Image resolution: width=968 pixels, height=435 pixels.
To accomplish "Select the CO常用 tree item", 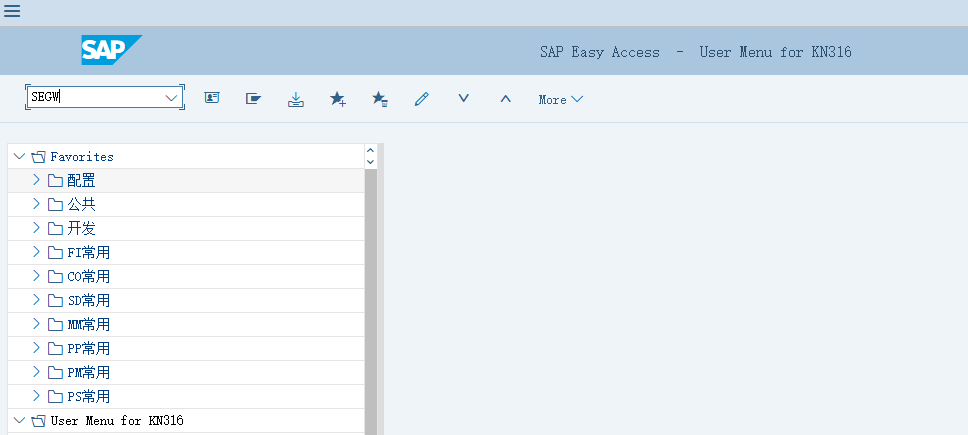I will (x=88, y=276).
